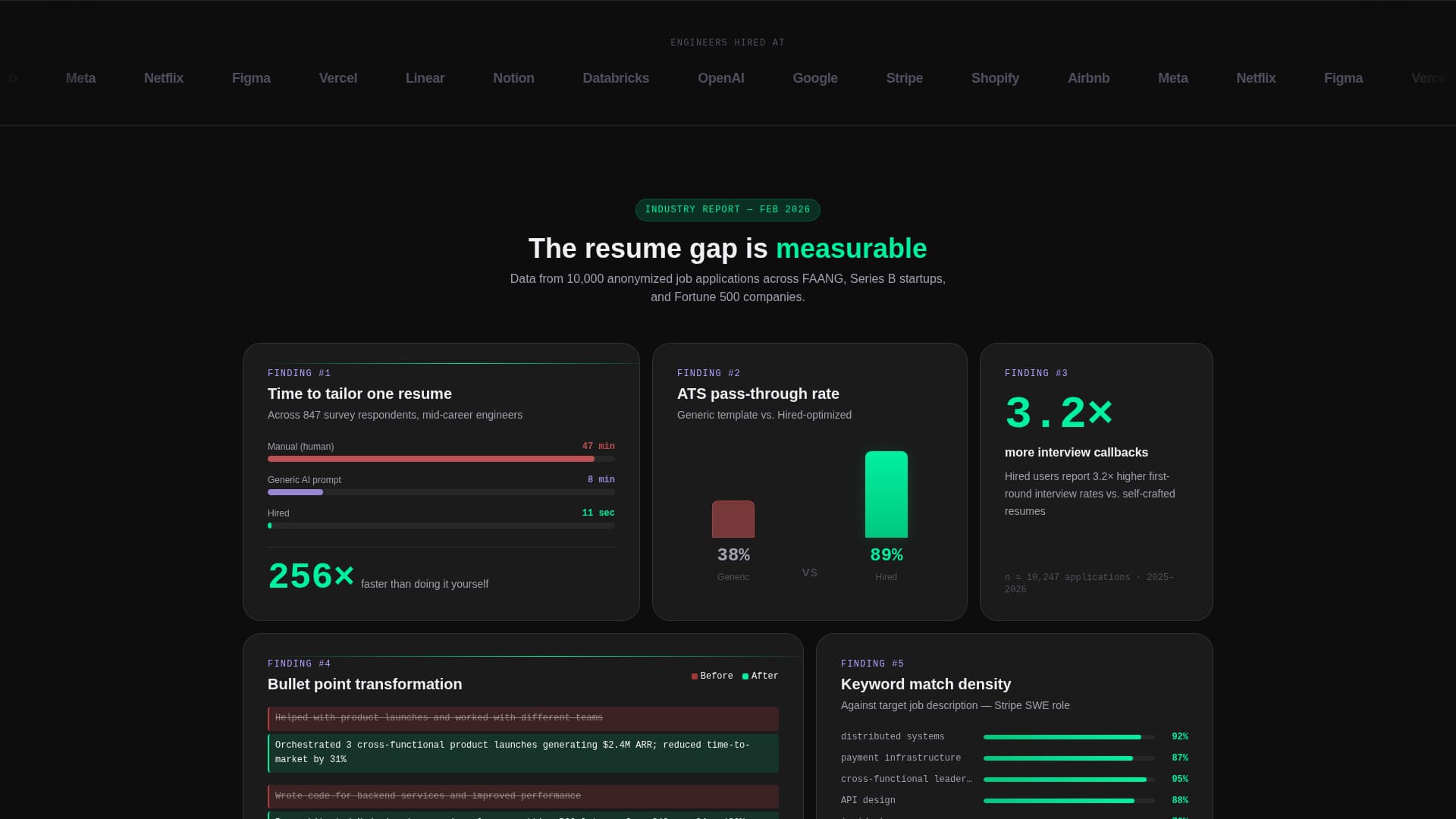Image resolution: width=1456 pixels, height=819 pixels.
Task: Click the '11 sec' value
Action: click(x=598, y=513)
